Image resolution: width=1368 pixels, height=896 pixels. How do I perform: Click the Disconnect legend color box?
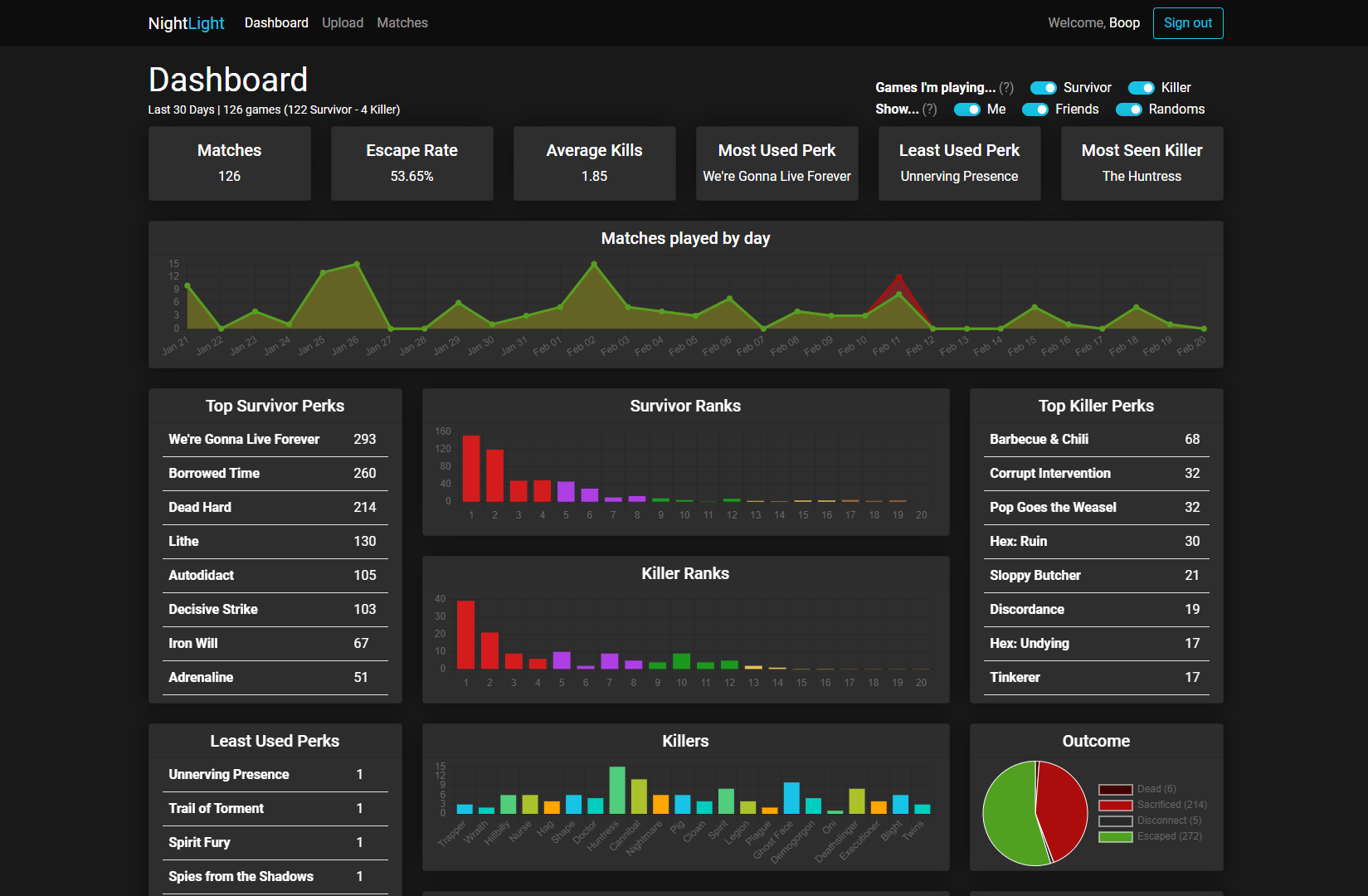pyautogui.click(x=1115, y=821)
